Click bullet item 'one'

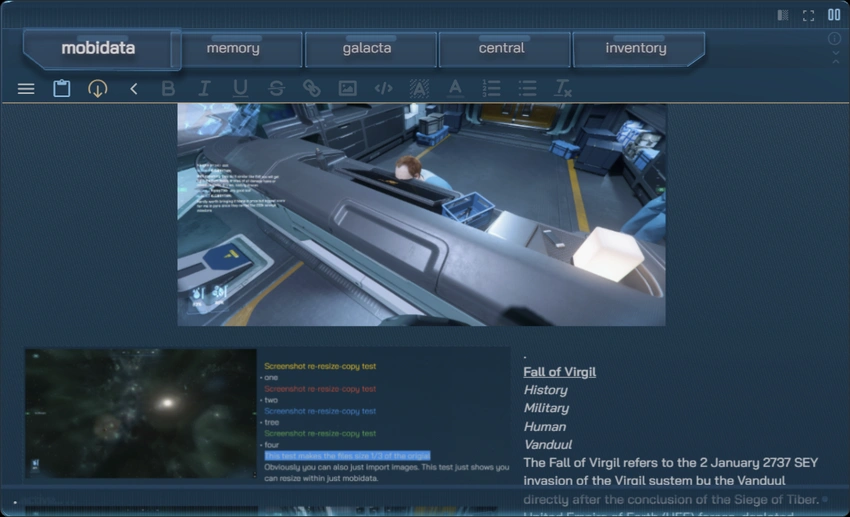point(271,377)
